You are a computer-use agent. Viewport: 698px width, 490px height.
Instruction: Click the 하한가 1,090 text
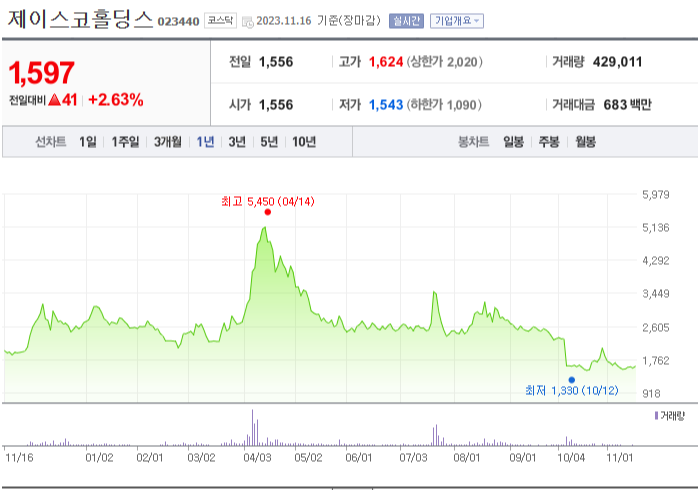click(444, 105)
